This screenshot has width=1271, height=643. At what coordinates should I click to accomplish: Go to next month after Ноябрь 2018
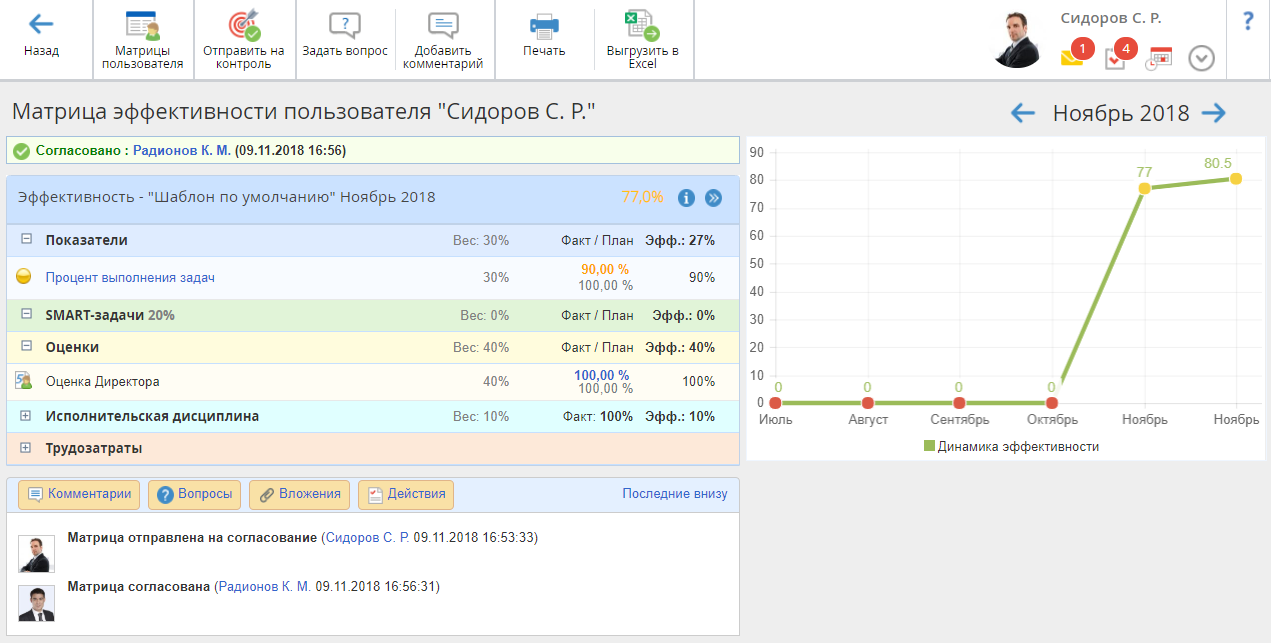tap(1213, 113)
